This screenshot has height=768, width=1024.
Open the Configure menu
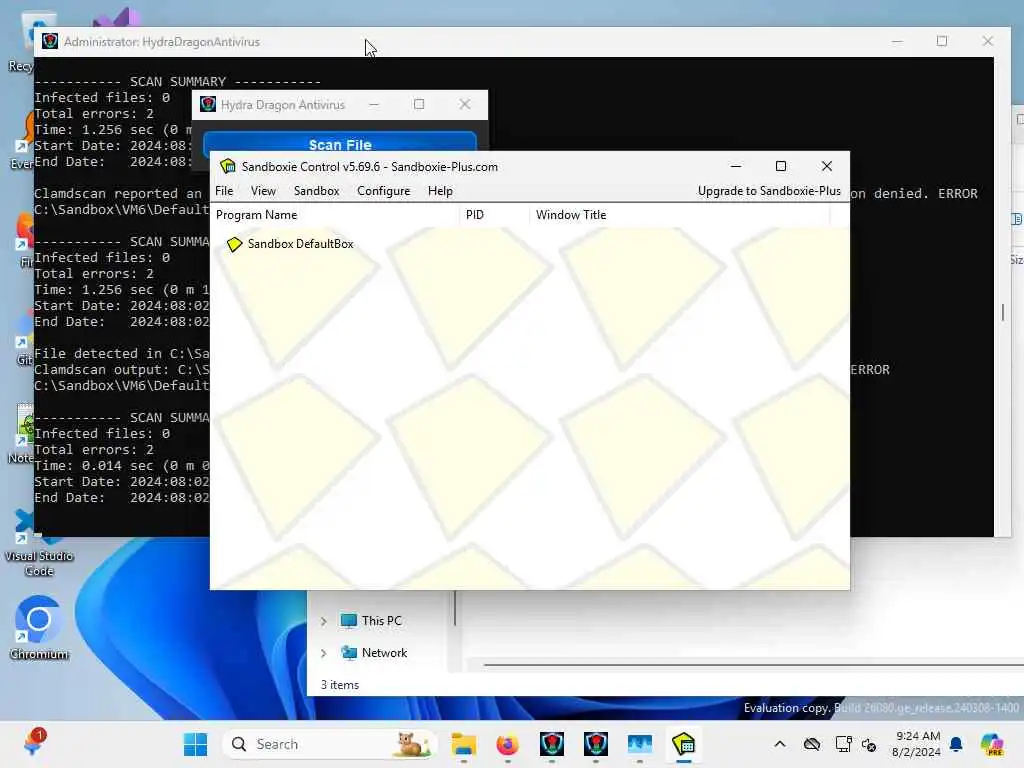pyautogui.click(x=383, y=191)
